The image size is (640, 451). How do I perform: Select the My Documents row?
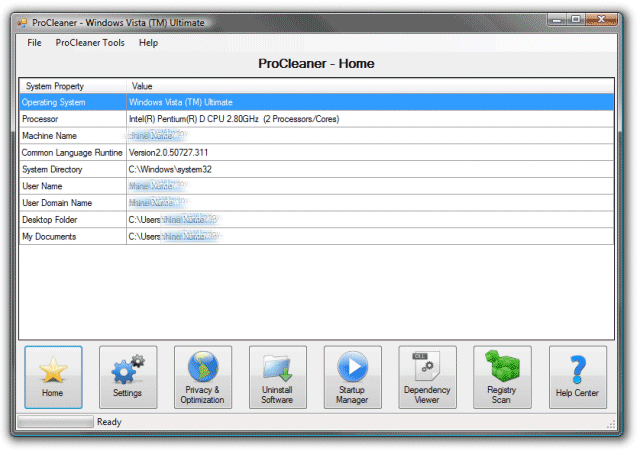pyautogui.click(x=317, y=236)
